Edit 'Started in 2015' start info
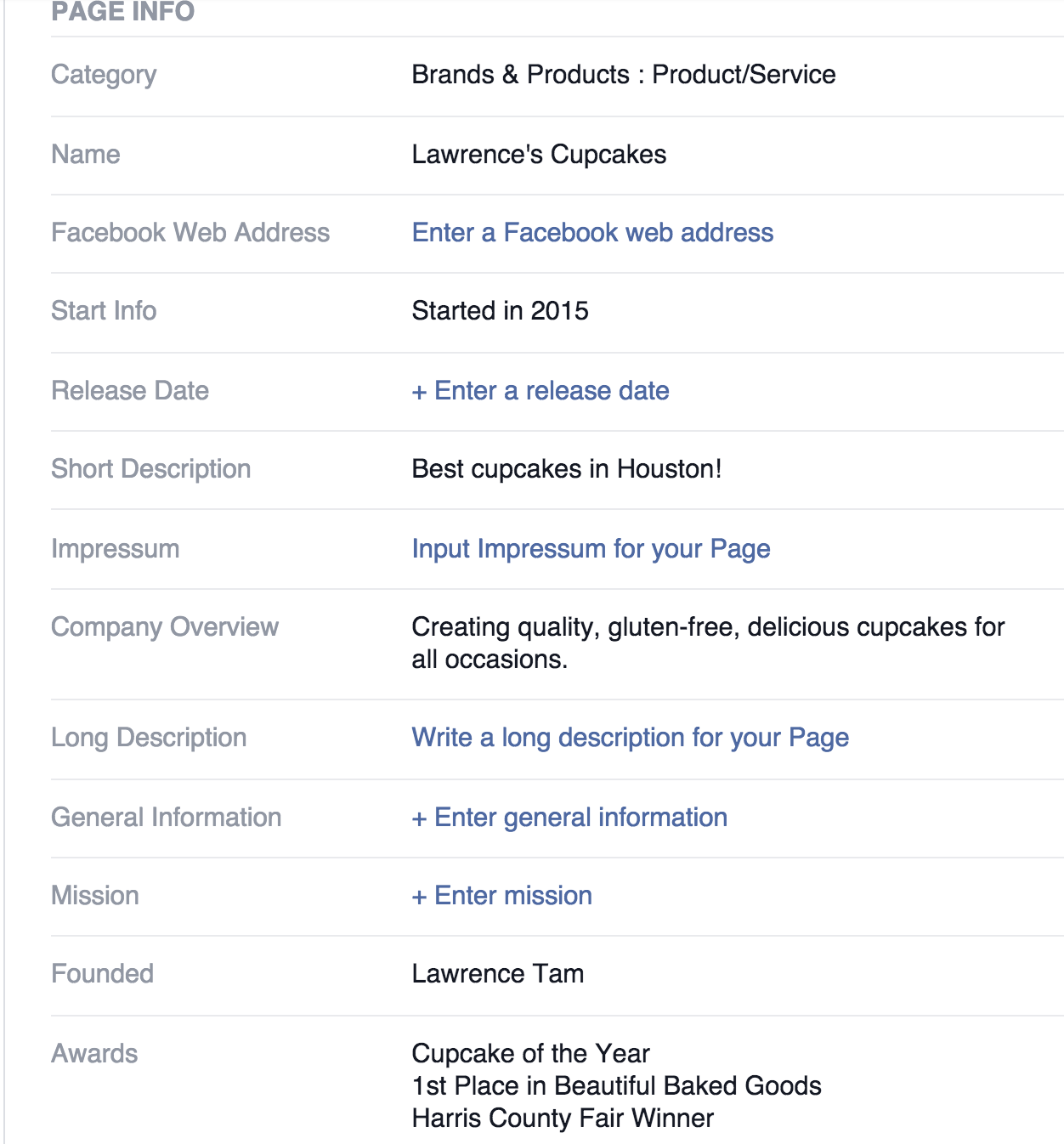1064x1144 pixels. click(500, 311)
